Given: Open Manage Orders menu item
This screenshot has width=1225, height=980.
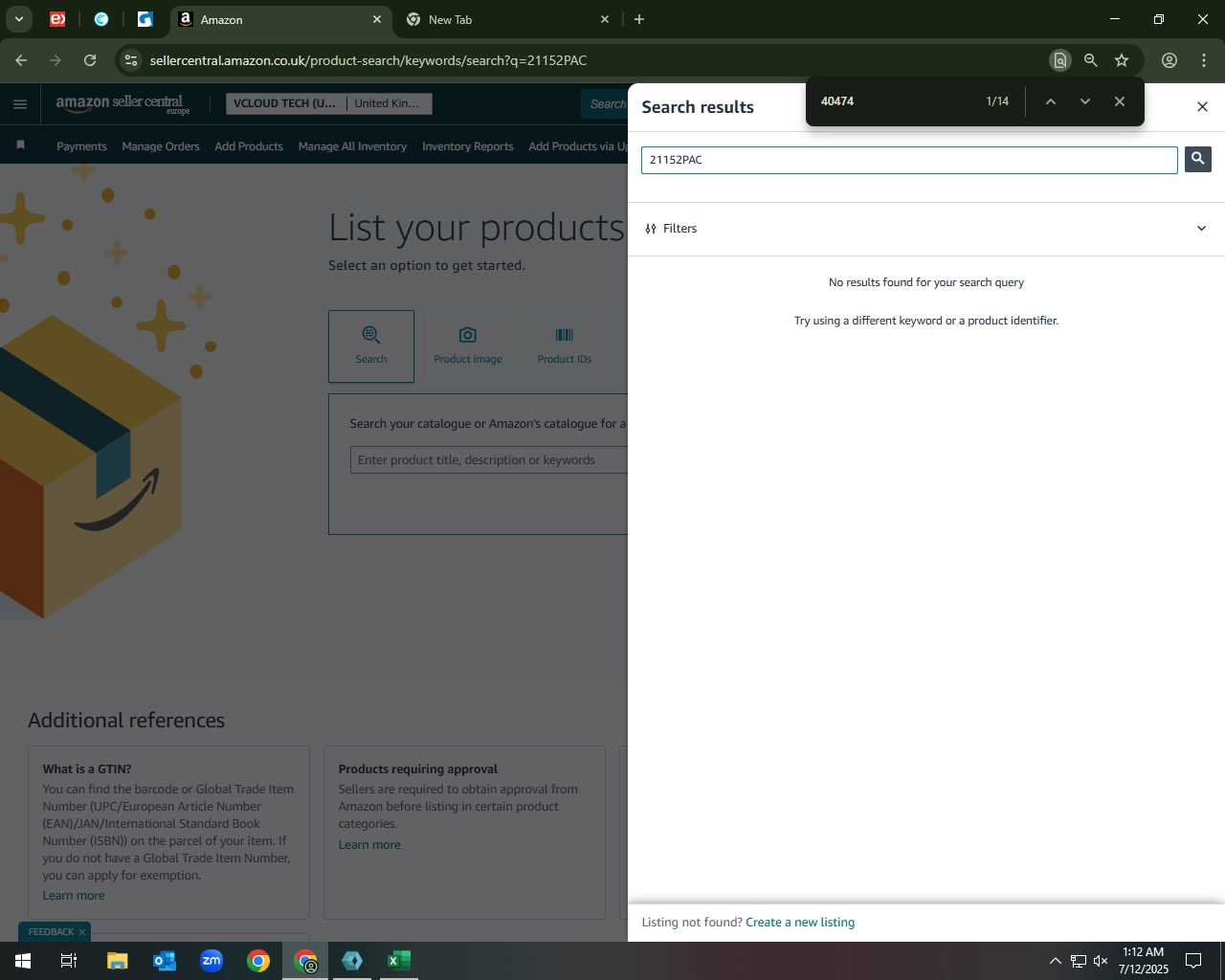Looking at the screenshot, I should [161, 146].
